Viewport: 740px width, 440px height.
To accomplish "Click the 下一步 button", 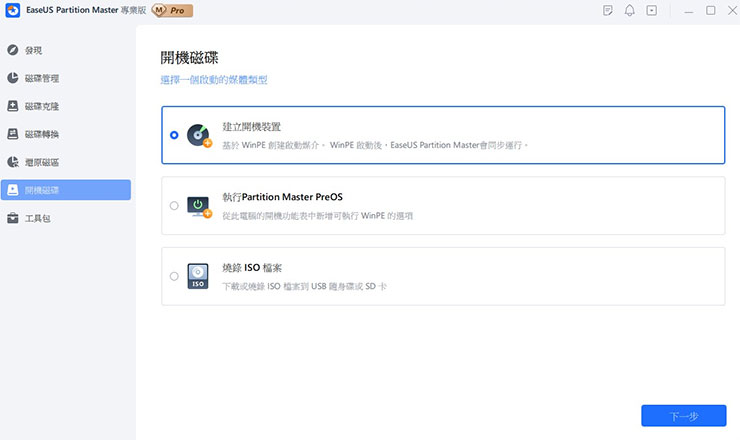I will pyautogui.click(x=683, y=415).
